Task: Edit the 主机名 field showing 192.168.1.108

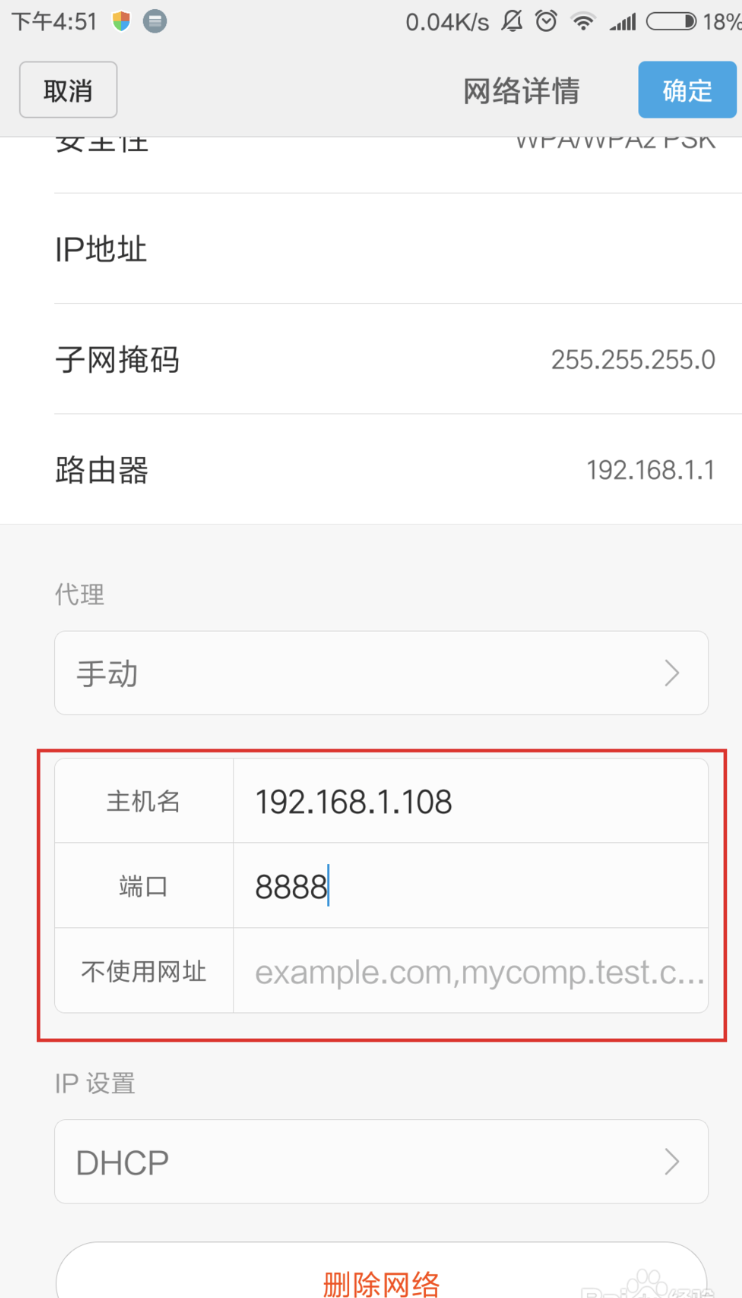Action: [x=470, y=801]
